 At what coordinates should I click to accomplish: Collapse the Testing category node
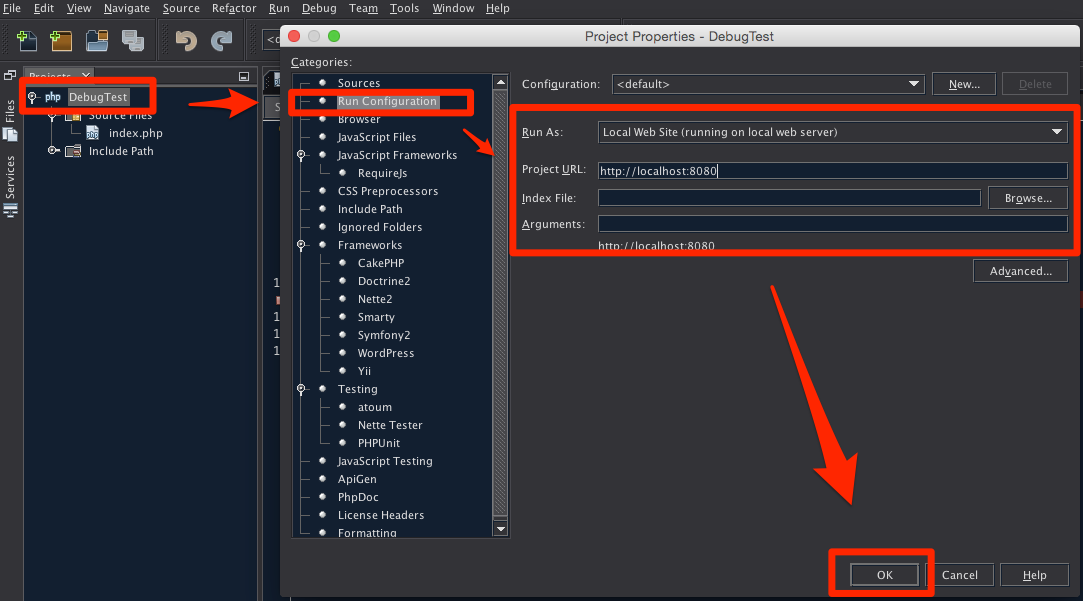tap(301, 389)
